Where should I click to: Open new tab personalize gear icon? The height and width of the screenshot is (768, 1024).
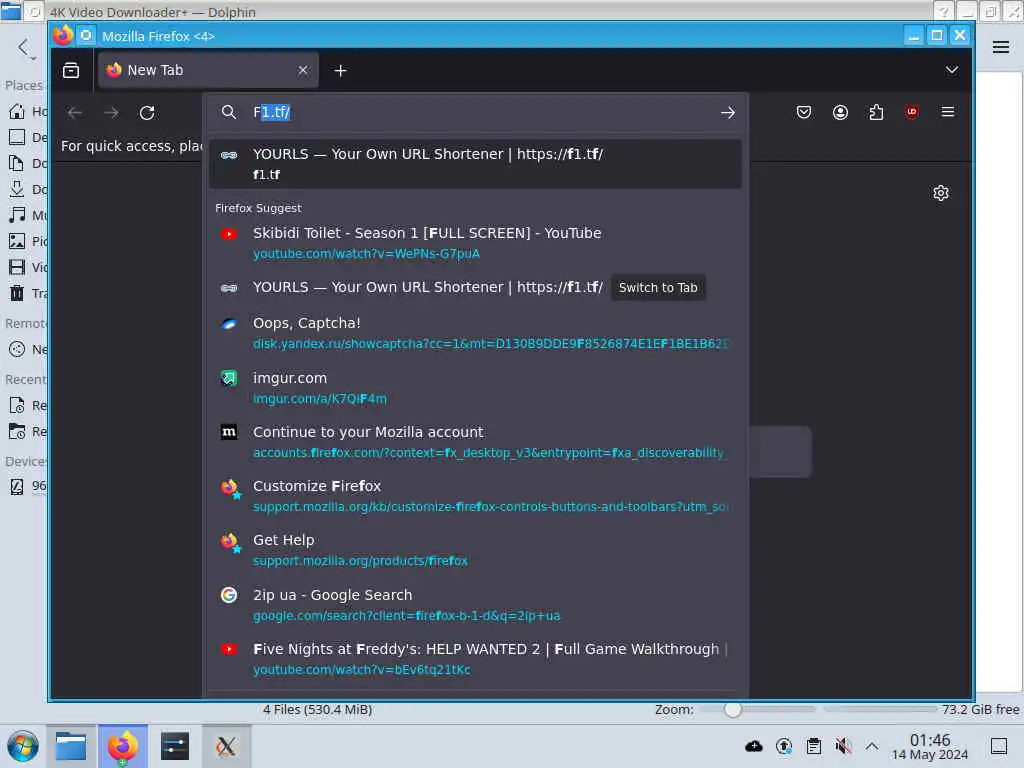940,193
